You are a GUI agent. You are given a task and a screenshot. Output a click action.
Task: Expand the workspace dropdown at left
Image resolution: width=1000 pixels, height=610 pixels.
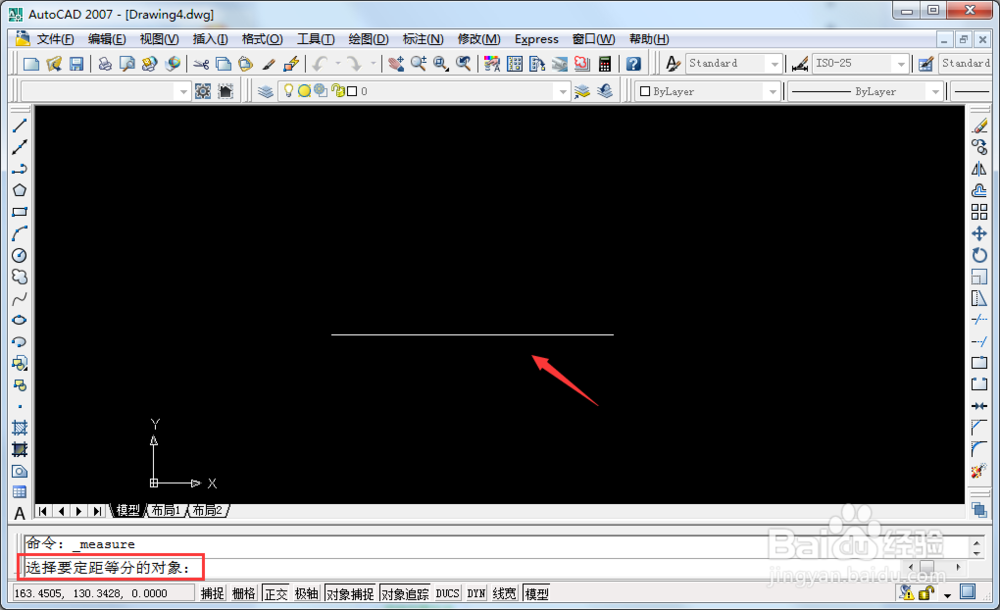point(183,91)
